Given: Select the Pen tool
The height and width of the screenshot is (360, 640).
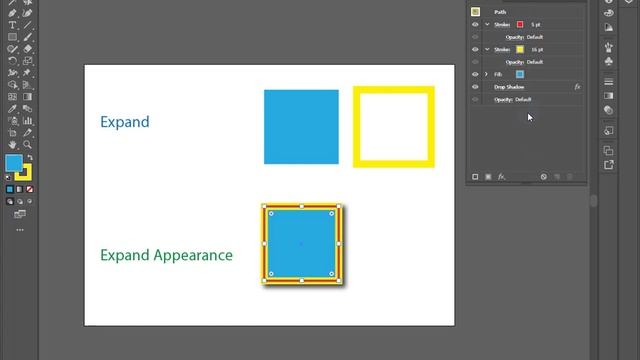Looking at the screenshot, I should 12,13.
